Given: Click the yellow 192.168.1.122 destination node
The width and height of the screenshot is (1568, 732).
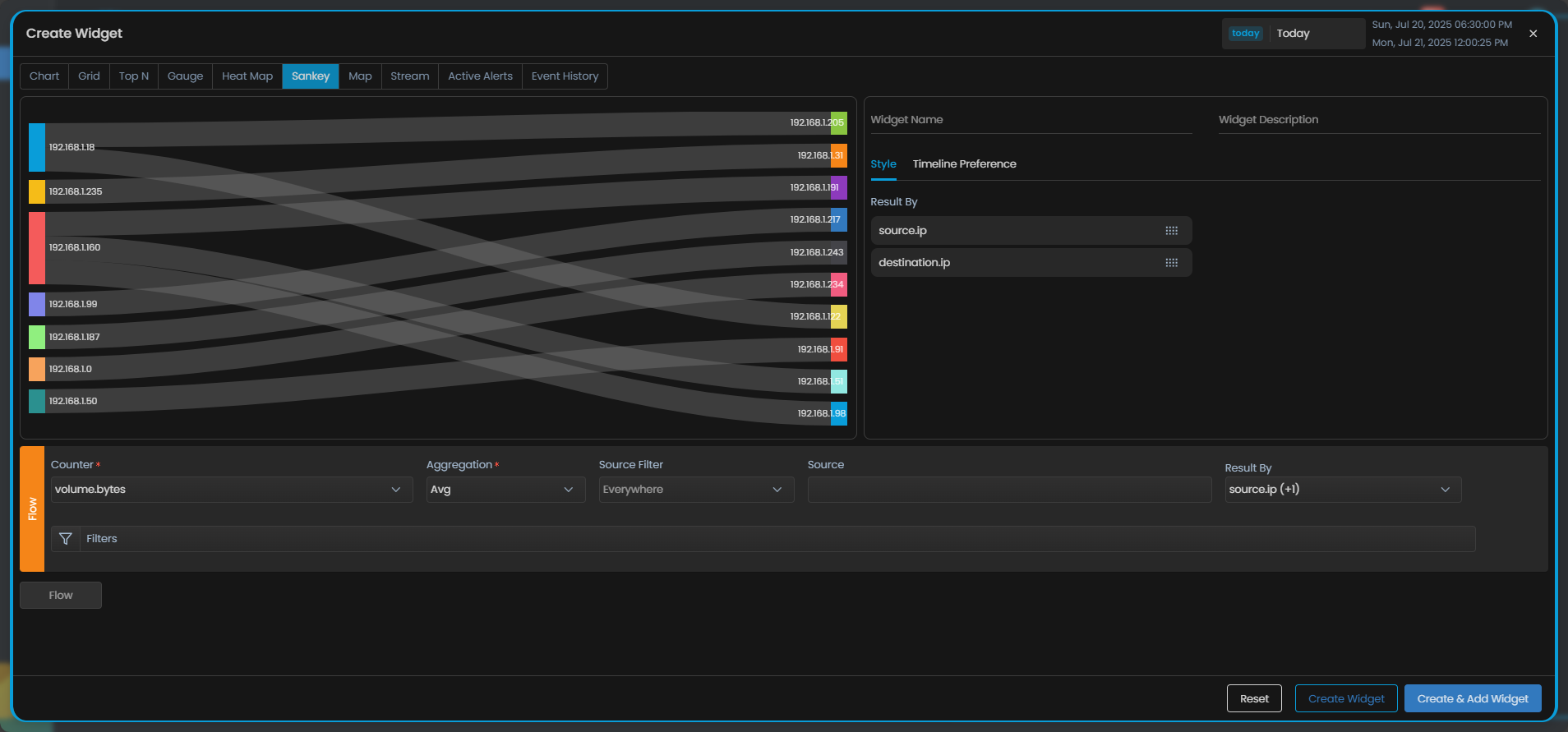Looking at the screenshot, I should coord(839,317).
